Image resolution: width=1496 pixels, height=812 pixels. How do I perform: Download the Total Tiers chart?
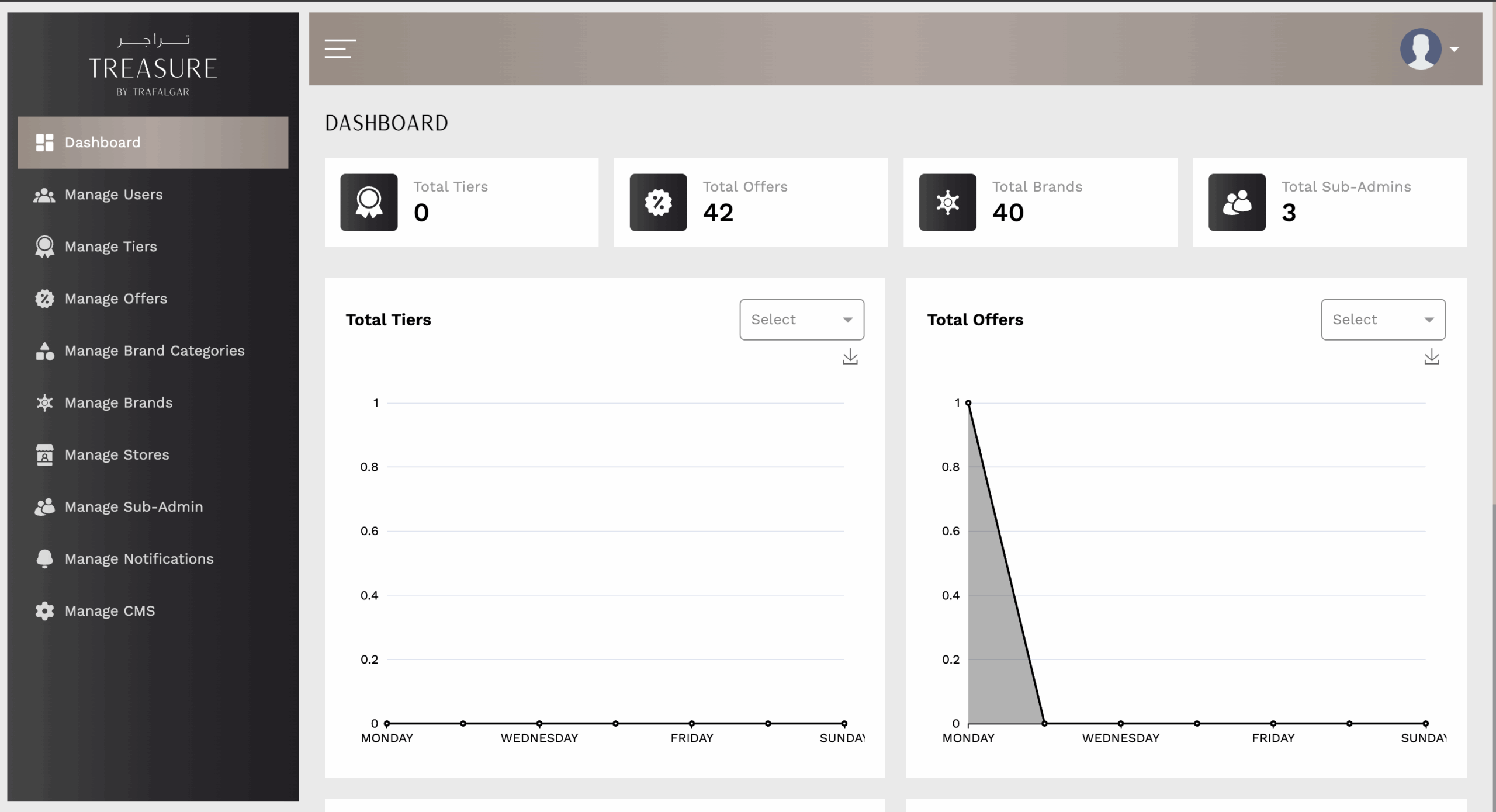pos(850,357)
